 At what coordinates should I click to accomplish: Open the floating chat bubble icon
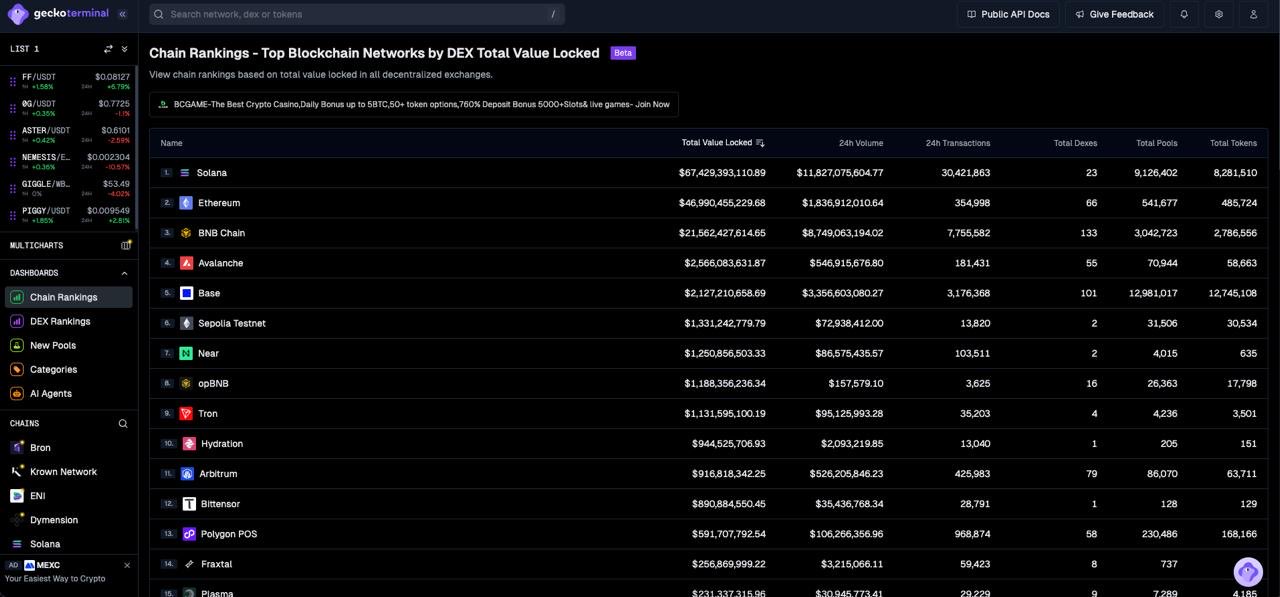(x=1247, y=571)
